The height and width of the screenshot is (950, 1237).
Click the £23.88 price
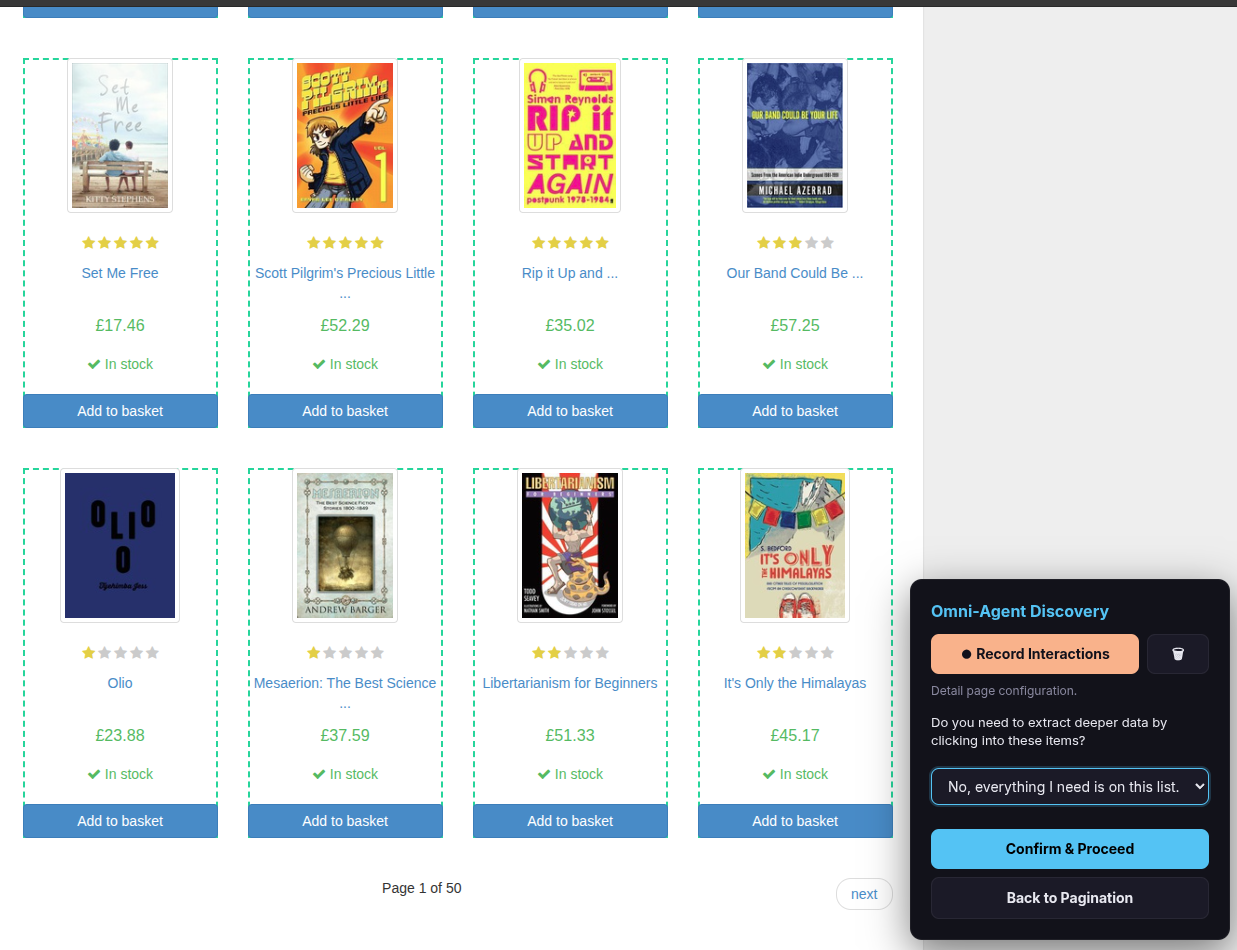tap(120, 735)
